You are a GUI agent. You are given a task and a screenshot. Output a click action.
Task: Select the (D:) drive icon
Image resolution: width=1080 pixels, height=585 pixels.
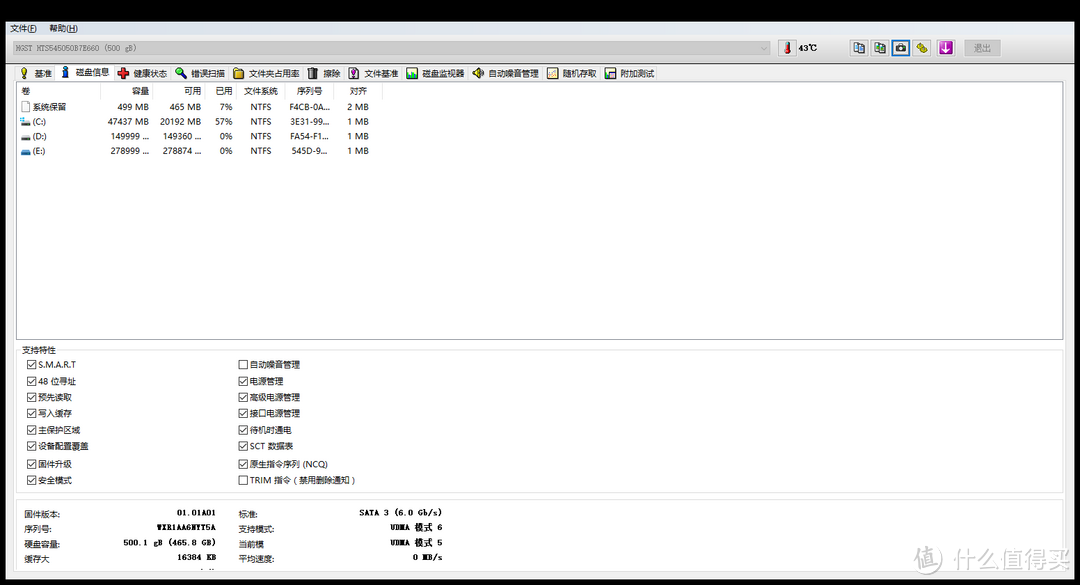pos(25,136)
